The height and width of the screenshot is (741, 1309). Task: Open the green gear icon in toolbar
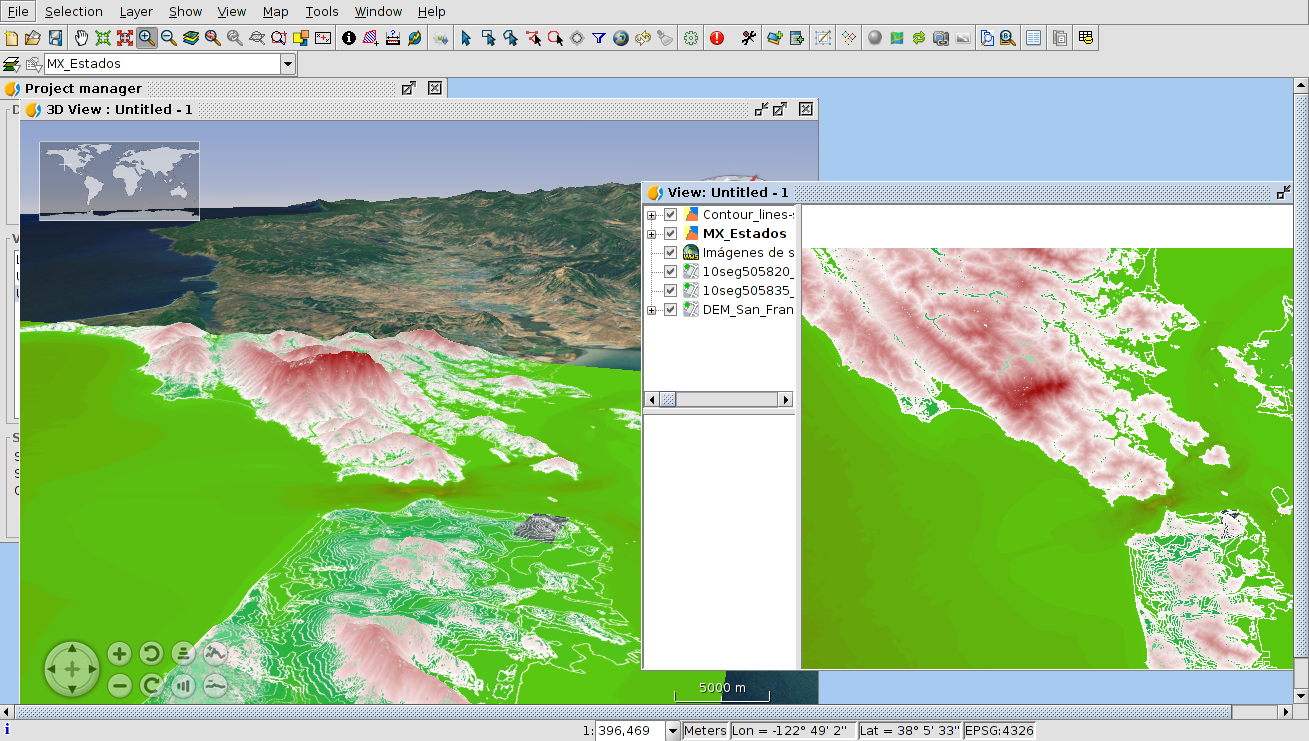click(691, 38)
